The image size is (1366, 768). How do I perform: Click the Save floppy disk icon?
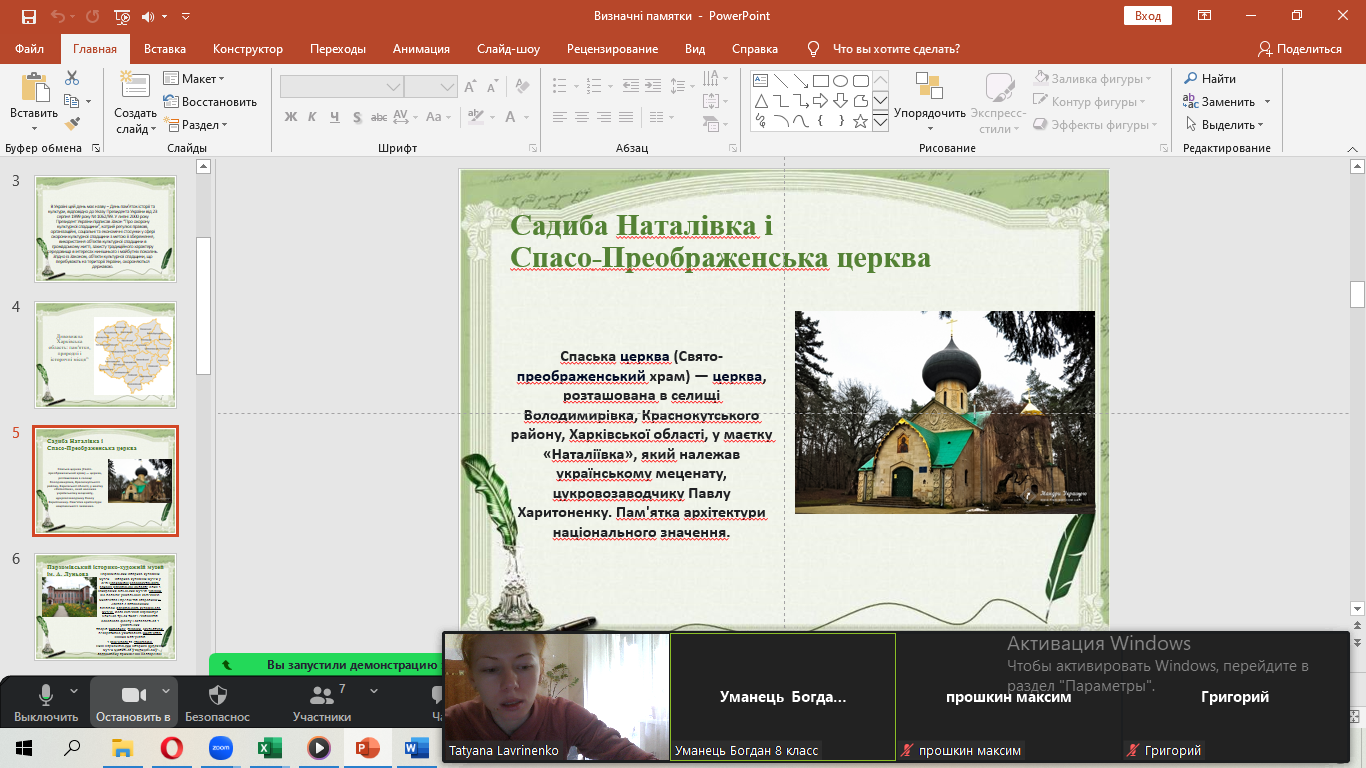[x=28, y=16]
